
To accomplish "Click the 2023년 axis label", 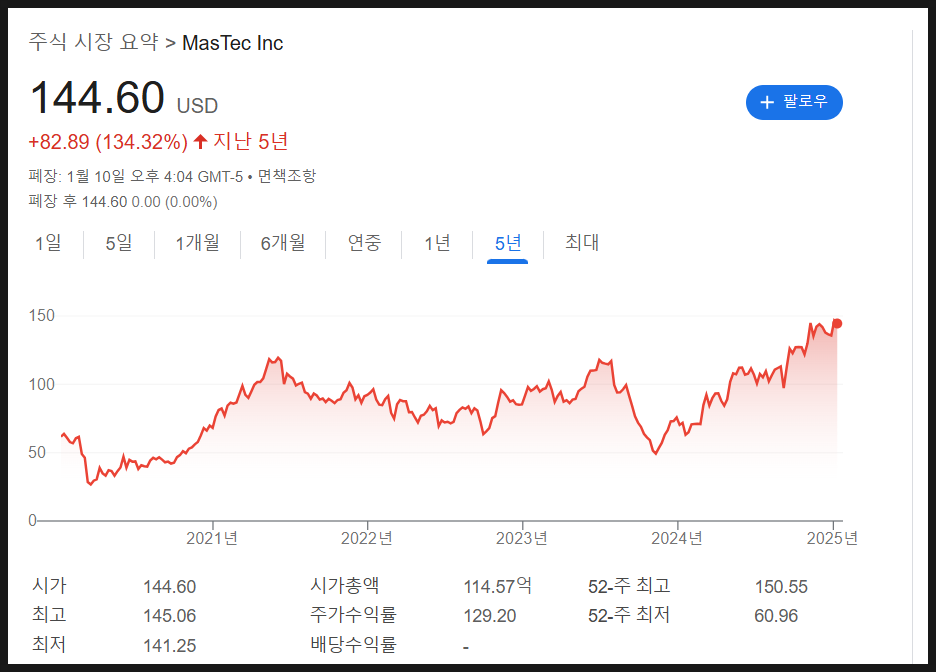I will point(522,538).
